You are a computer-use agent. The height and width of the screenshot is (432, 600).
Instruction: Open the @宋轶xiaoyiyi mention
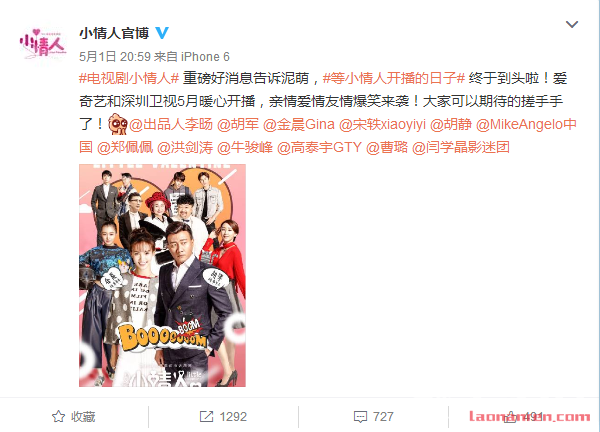coord(382,124)
